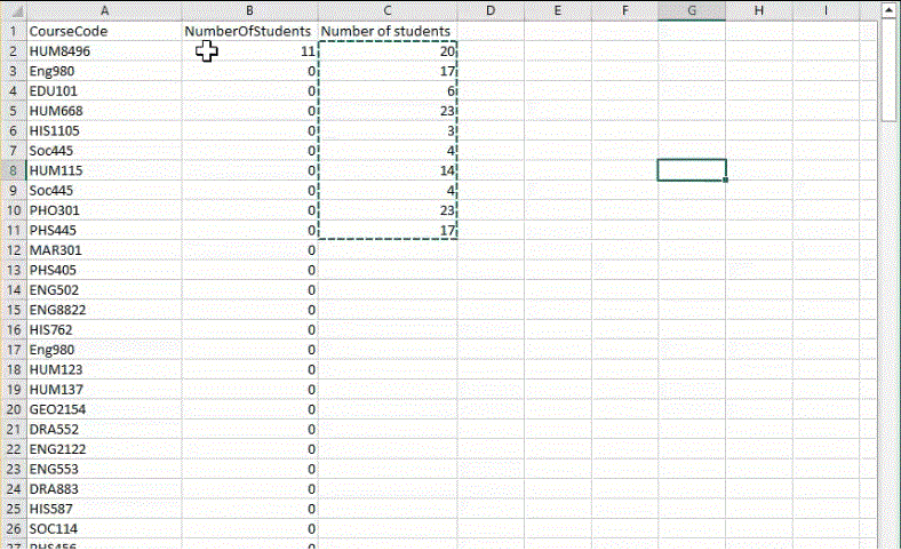Viewport: 901px width, 549px height.
Task: Click the vertical scrollbar thumb
Action: point(888,71)
